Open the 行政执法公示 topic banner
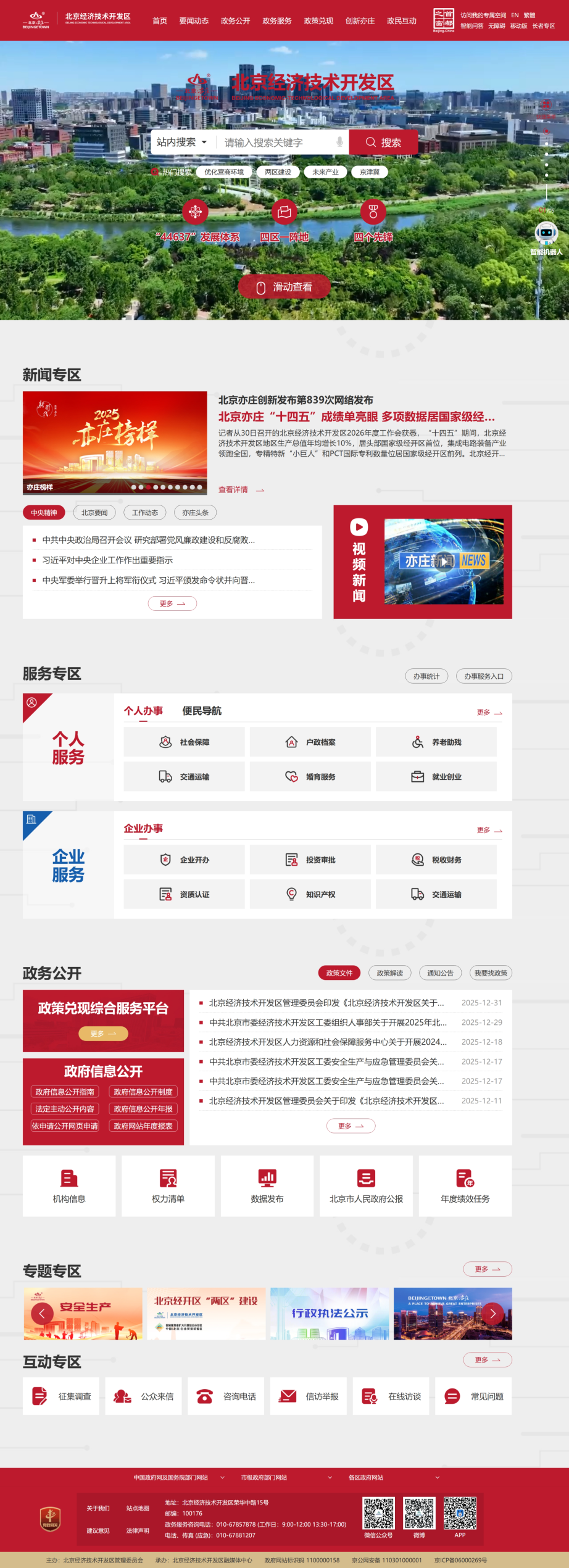569x1568 pixels. 330,1313
